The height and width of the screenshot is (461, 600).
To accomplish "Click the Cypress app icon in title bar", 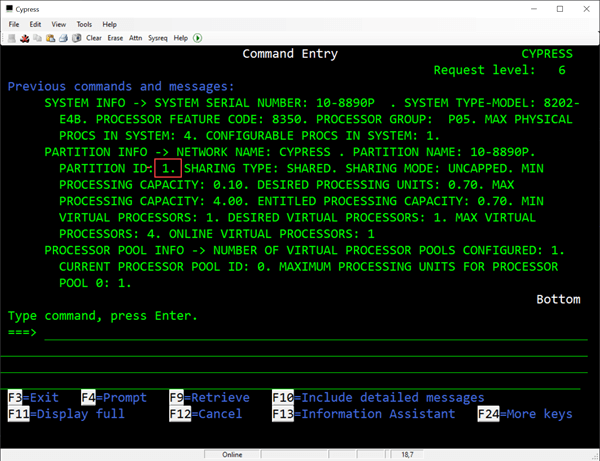I will tap(10, 9).
